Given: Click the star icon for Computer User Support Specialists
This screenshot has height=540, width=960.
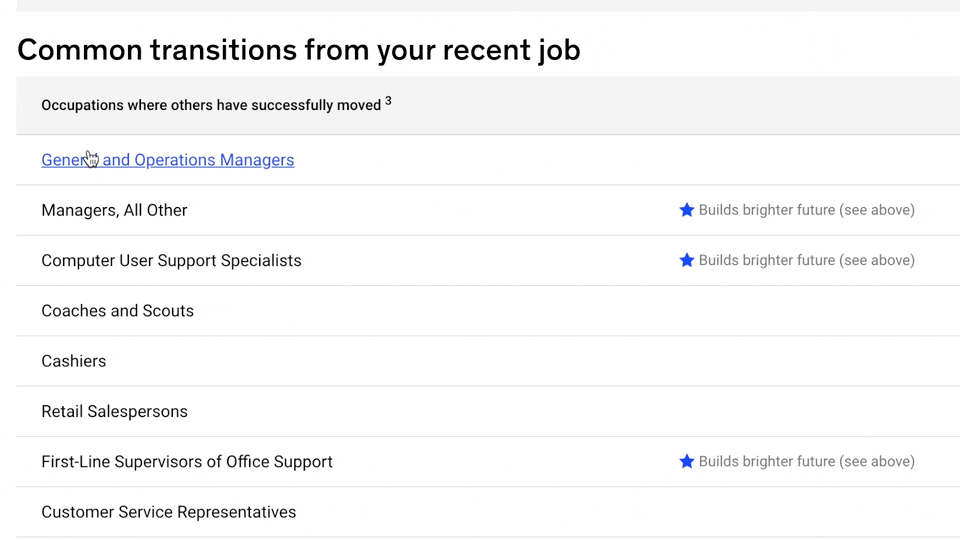Looking at the screenshot, I should [687, 260].
